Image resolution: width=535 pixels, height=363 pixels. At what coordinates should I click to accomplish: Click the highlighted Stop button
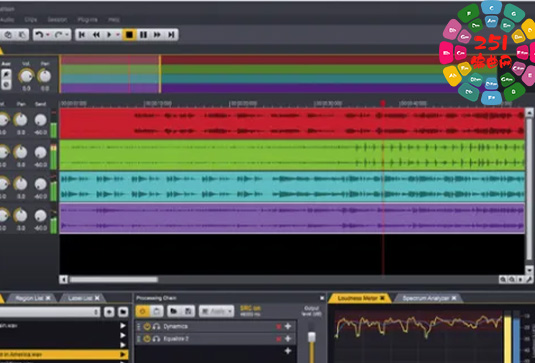(x=129, y=34)
